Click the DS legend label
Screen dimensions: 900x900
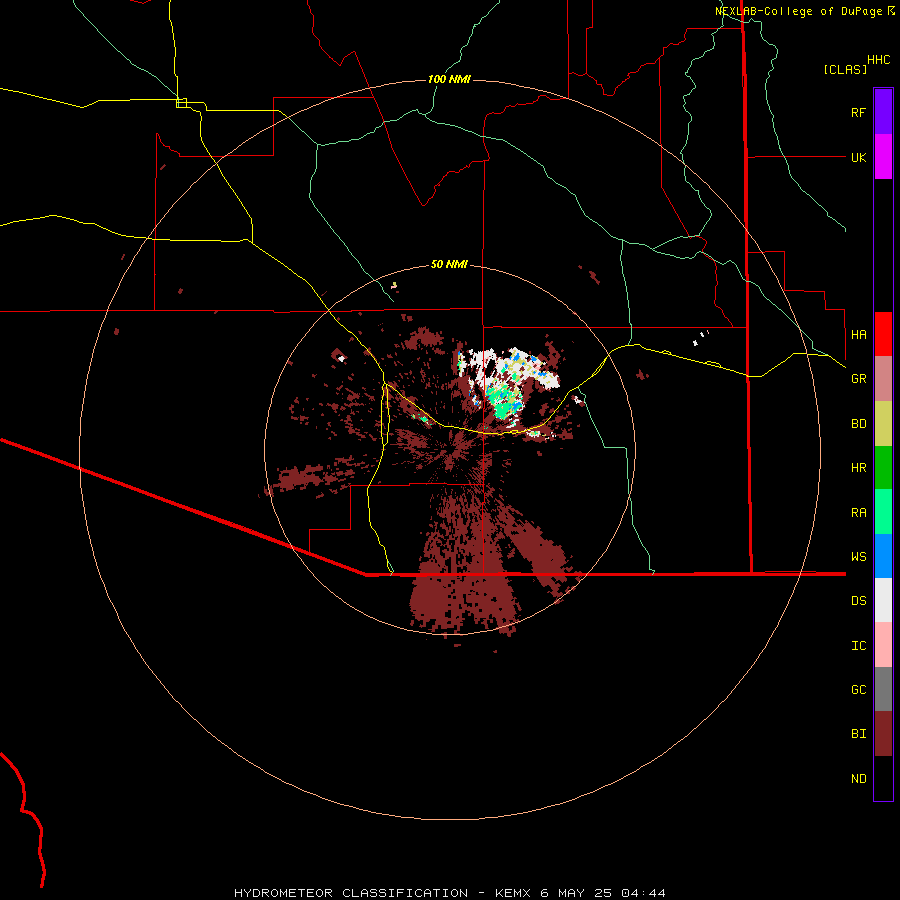(858, 601)
